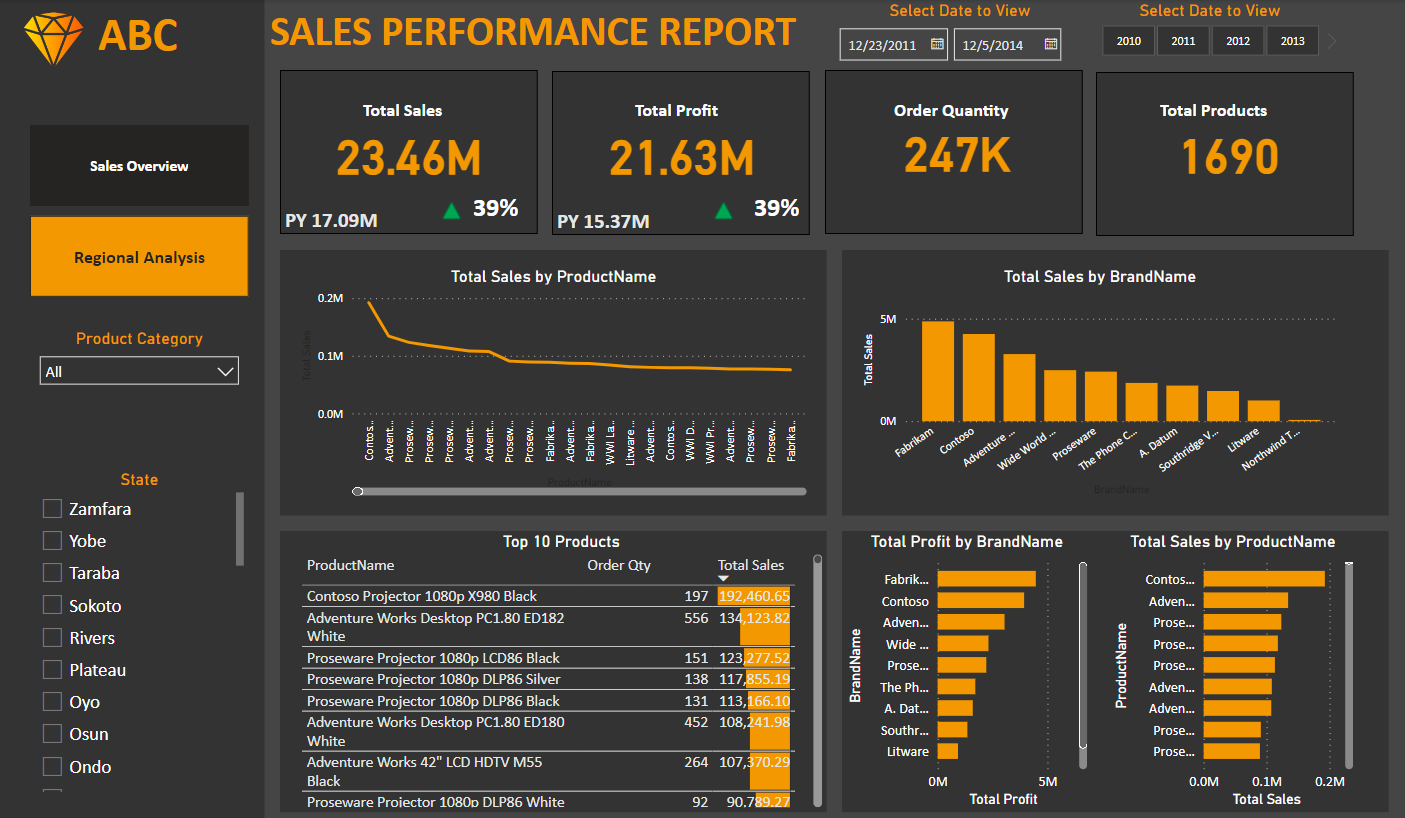Image resolution: width=1405 pixels, height=818 pixels.
Task: Select the A. Datum bar in Sales by BrandName
Action: [x=1182, y=403]
